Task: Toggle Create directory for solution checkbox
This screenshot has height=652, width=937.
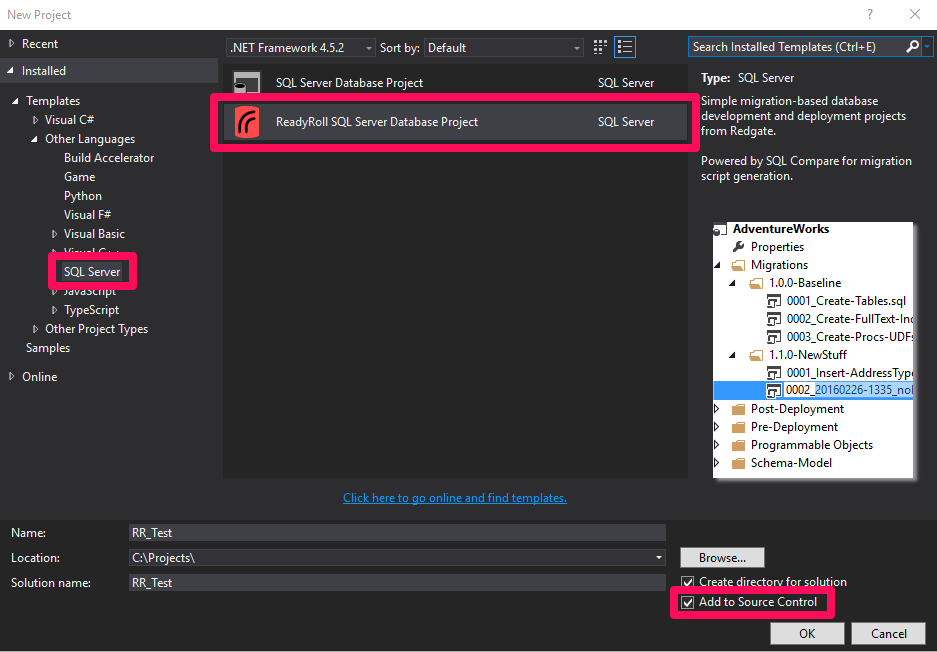Action: [x=688, y=581]
